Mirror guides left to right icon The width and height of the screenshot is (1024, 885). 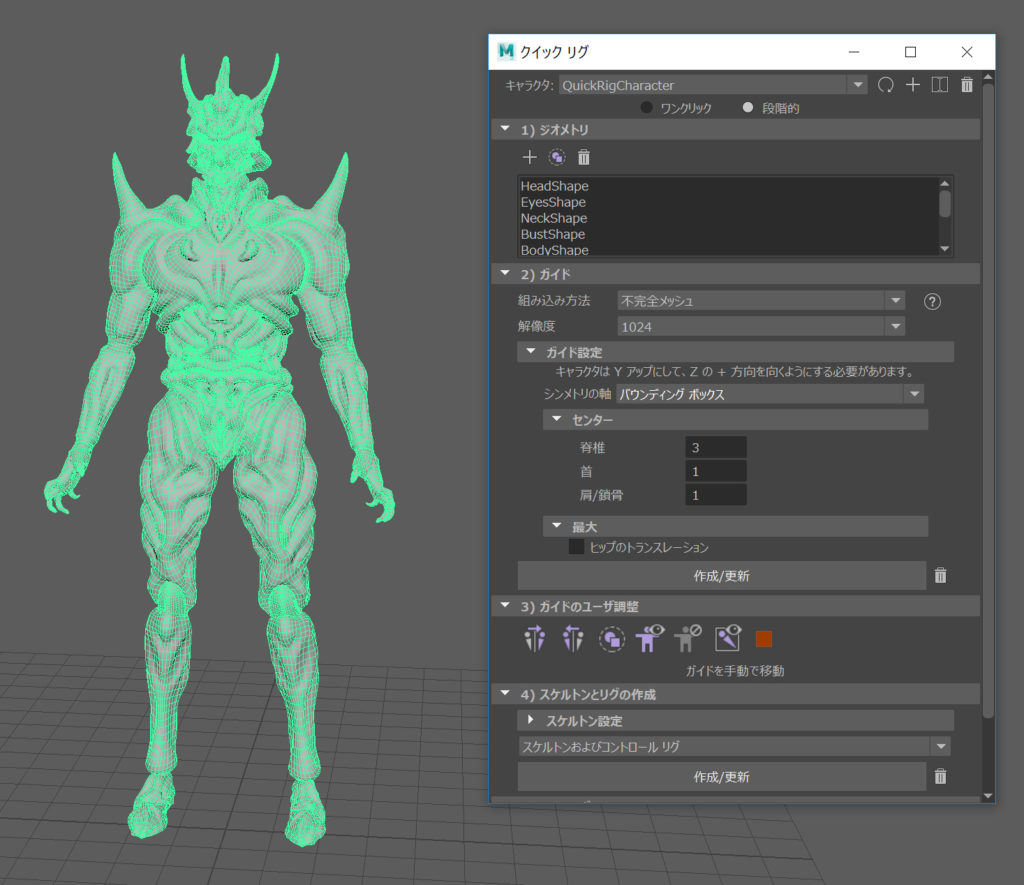coord(535,638)
